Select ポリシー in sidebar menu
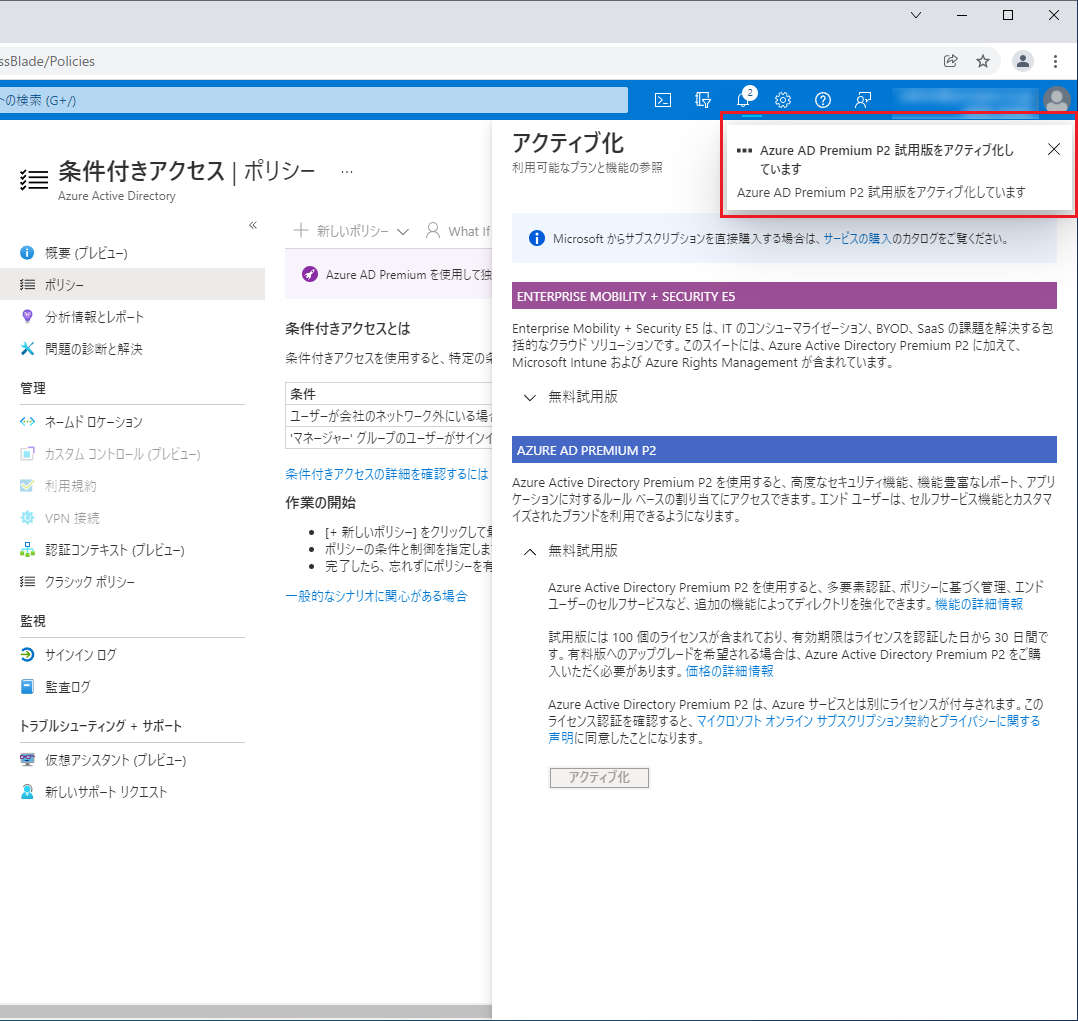1078x1021 pixels. point(132,285)
